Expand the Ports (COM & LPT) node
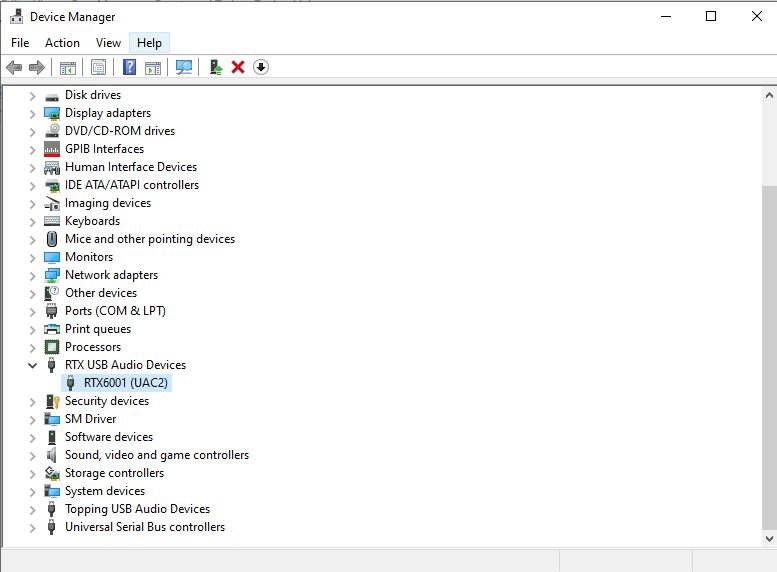777x572 pixels. (x=33, y=312)
